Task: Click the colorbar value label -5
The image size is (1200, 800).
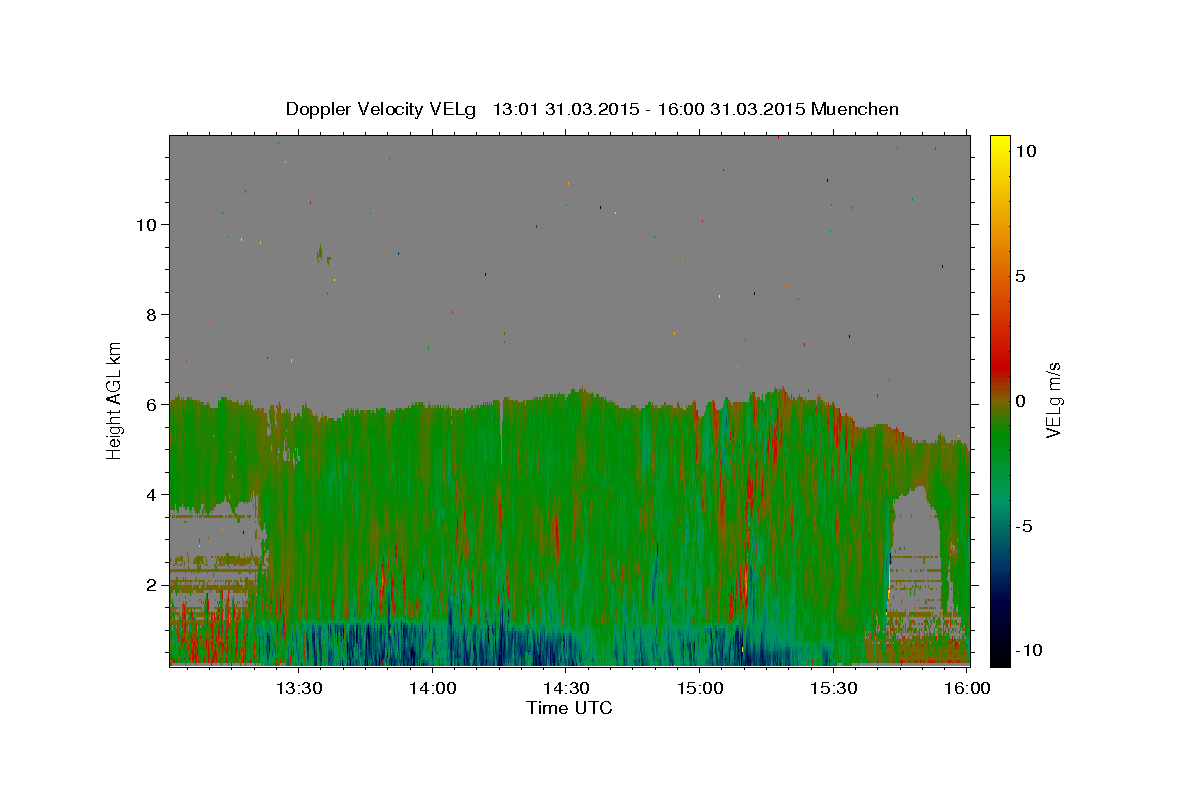Action: coord(1023,526)
